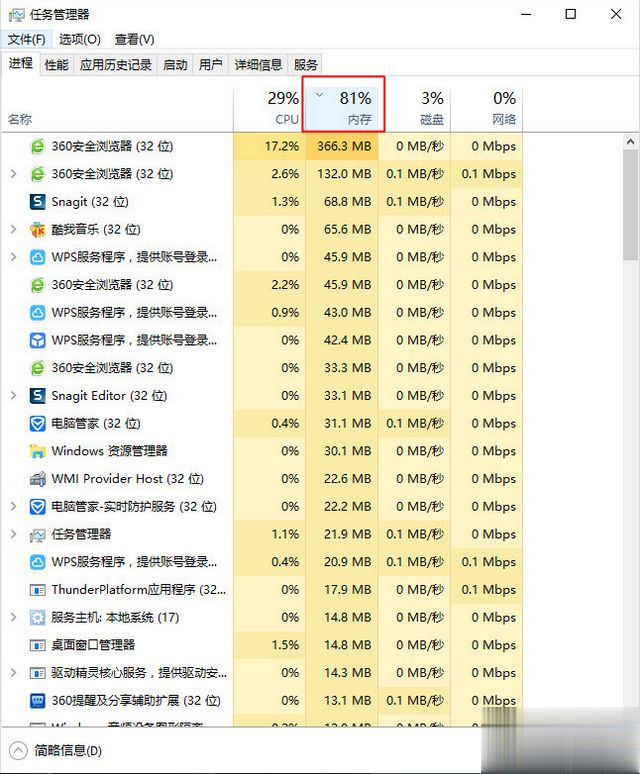Click the 360 browser icon using 132.0 MB
Image resolution: width=640 pixels, height=774 pixels.
point(38,174)
